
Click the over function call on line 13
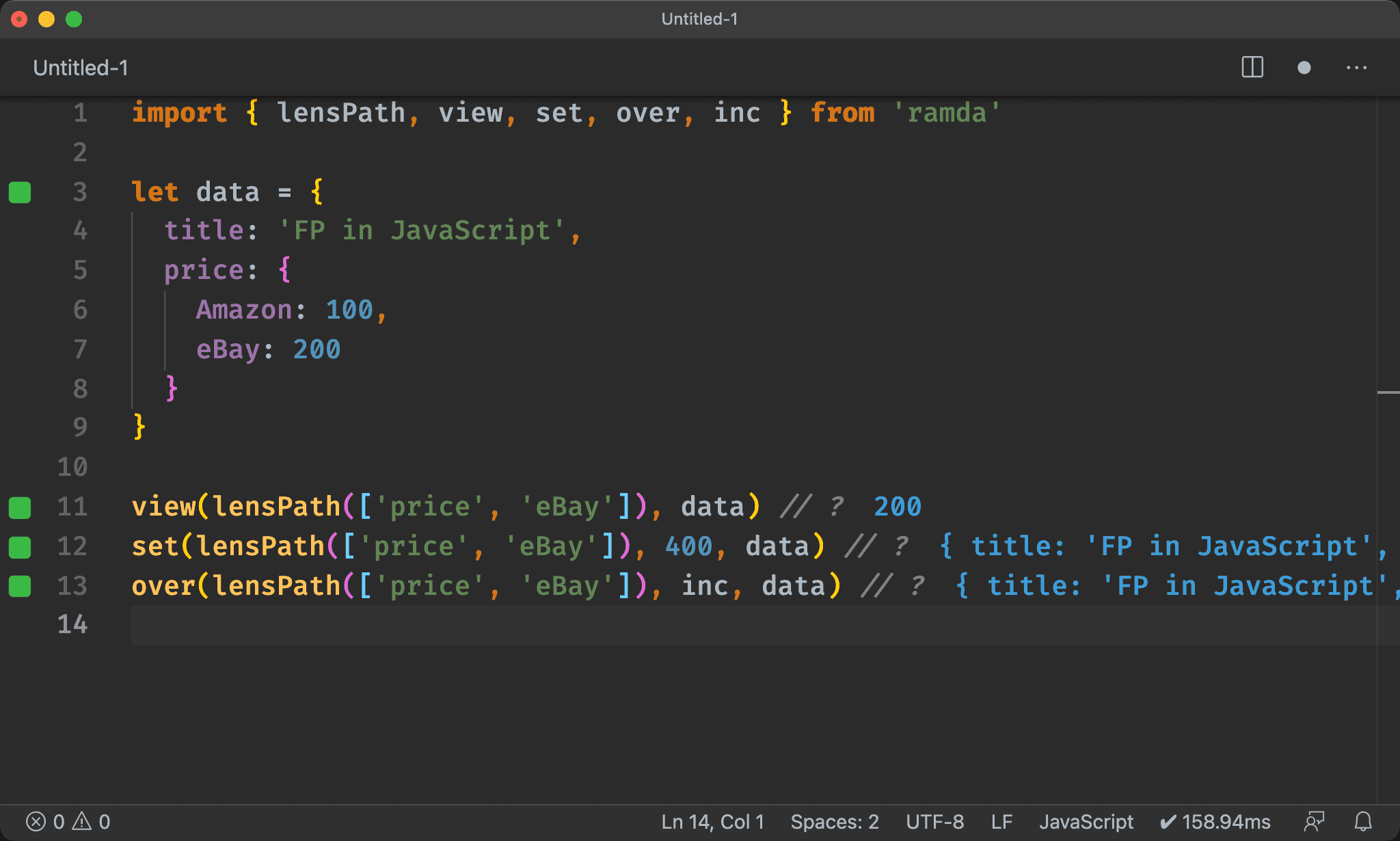pos(163,586)
